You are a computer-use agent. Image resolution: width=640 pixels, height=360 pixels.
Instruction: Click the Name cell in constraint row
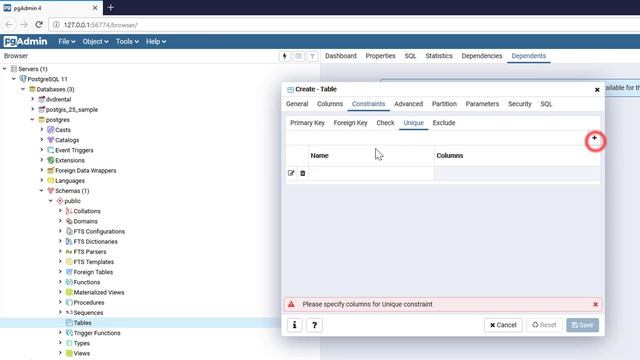point(371,173)
